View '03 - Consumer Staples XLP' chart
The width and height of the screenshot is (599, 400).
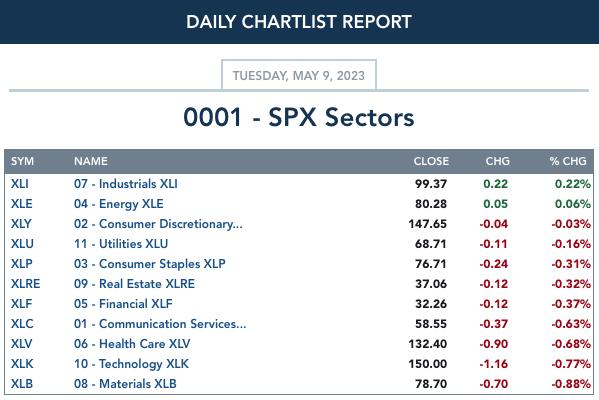point(149,264)
